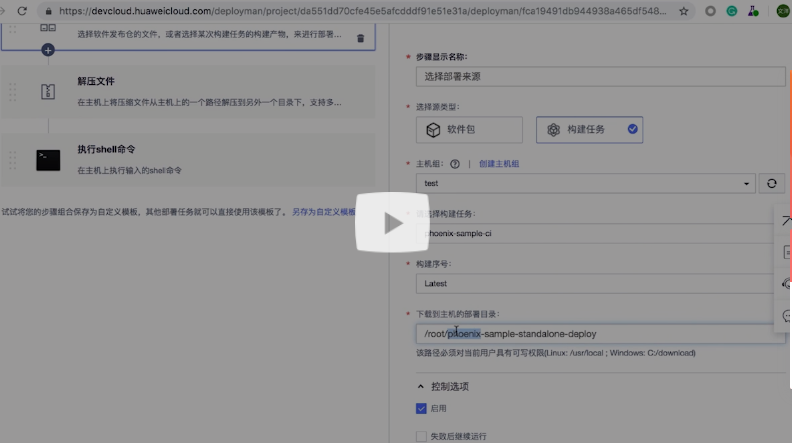Click 另存为自定义模板 link

[x=324, y=212]
